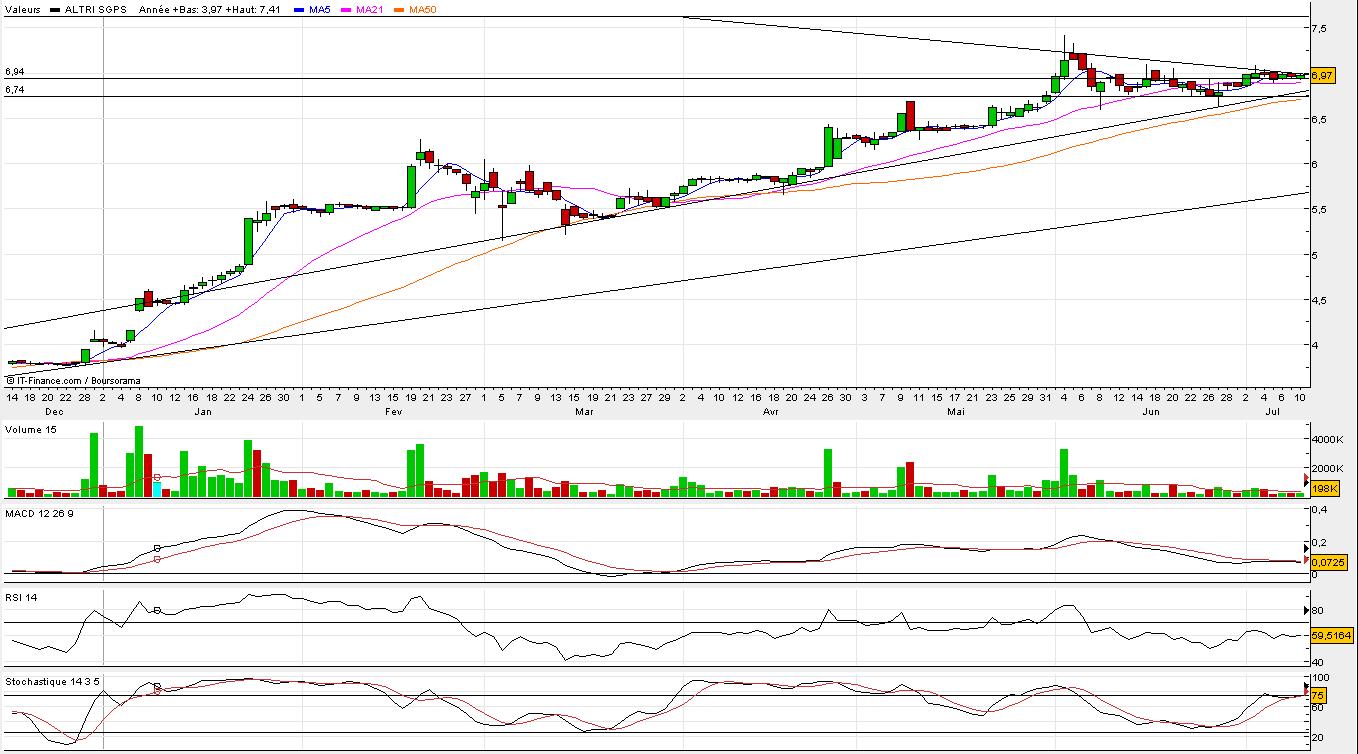Click the black arrow marker near RSI 80

[x=1305, y=610]
